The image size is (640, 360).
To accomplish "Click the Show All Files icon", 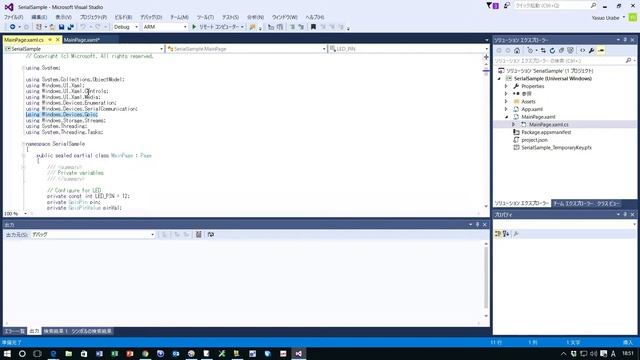I will pyautogui.click(x=570, y=51).
